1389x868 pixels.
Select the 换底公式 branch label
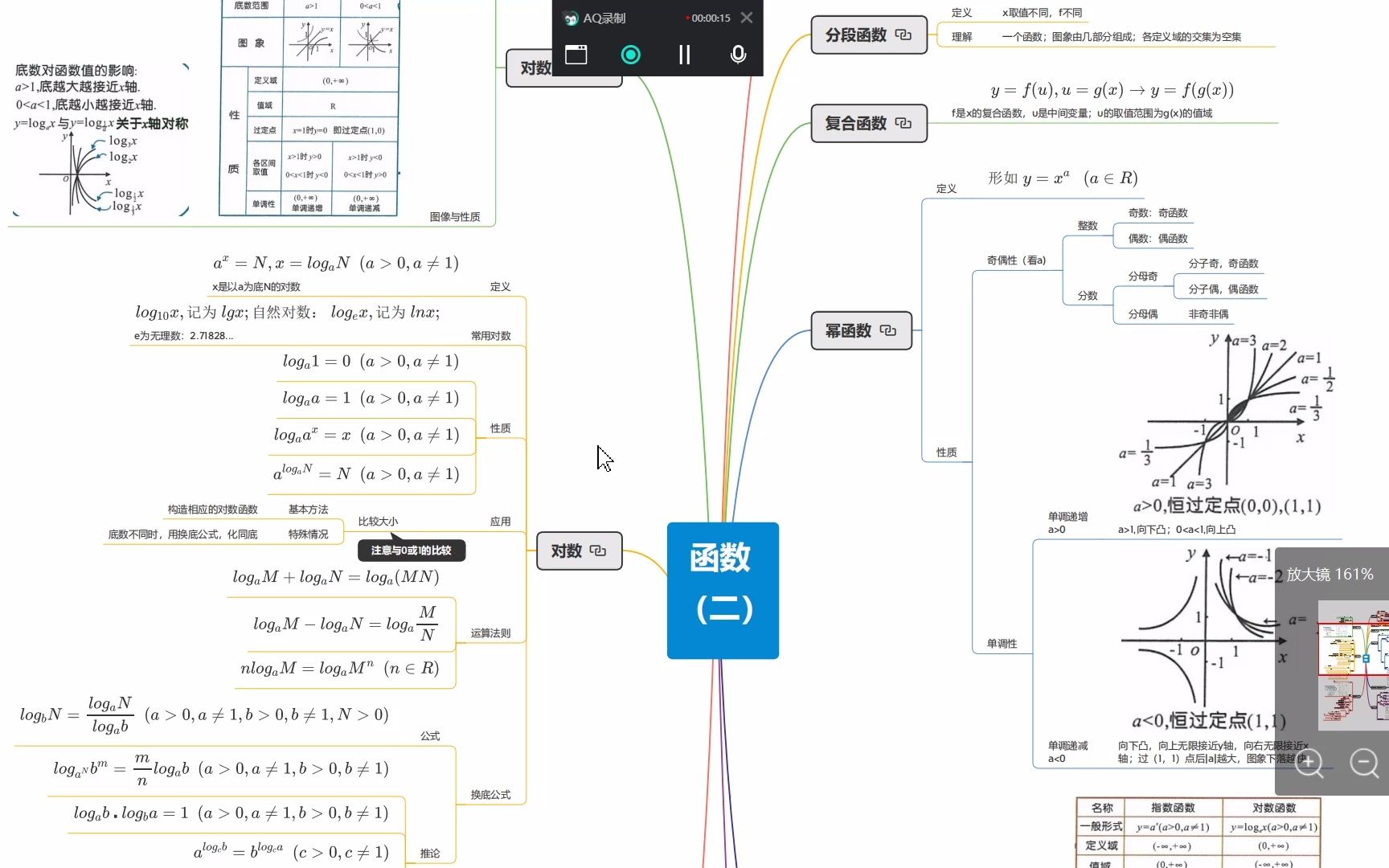[x=490, y=795]
